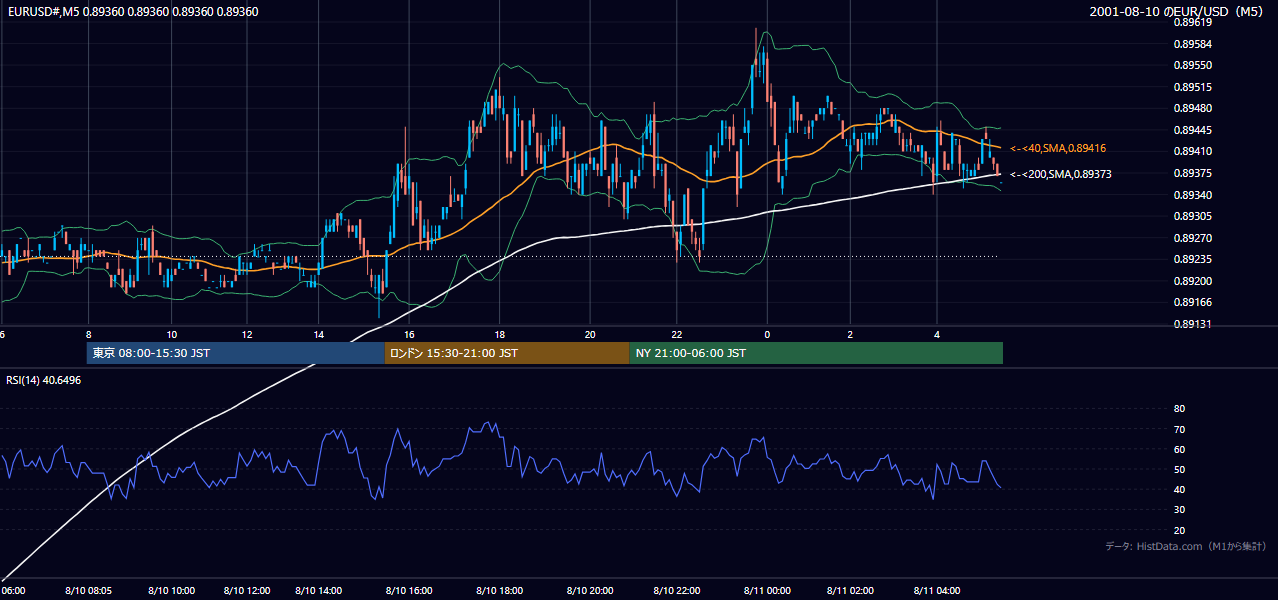This screenshot has width=1278, height=600.
Task: Click the 0.89480 price axis label
Action: [1191, 108]
